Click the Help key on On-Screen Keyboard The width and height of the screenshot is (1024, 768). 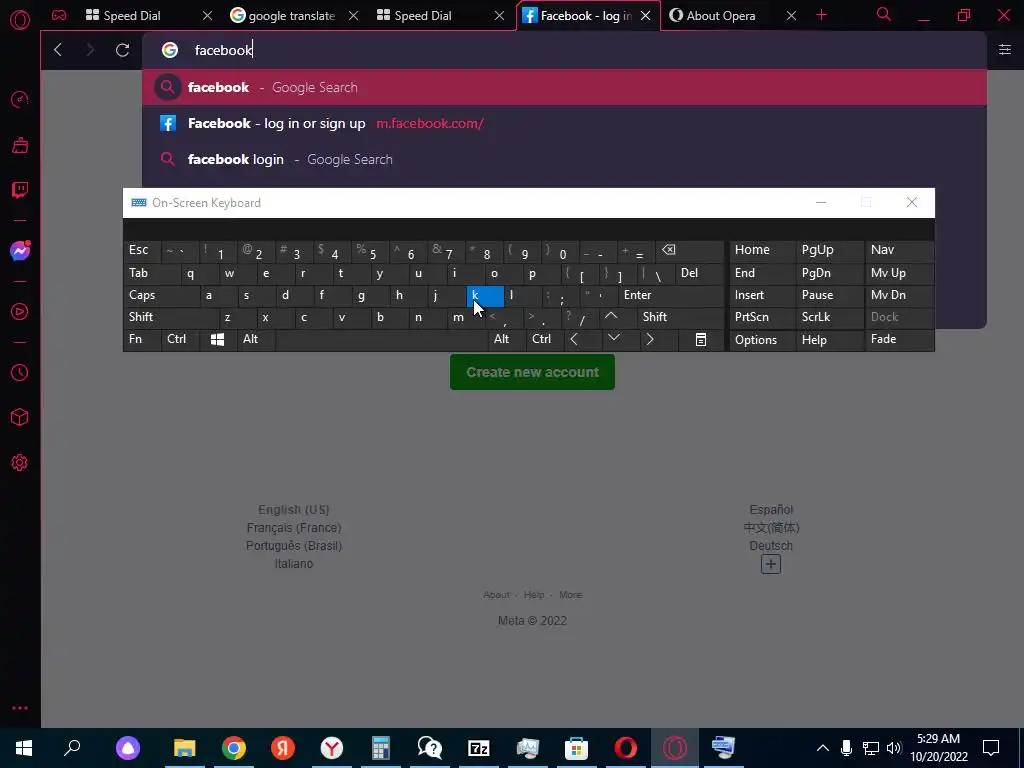(829, 340)
